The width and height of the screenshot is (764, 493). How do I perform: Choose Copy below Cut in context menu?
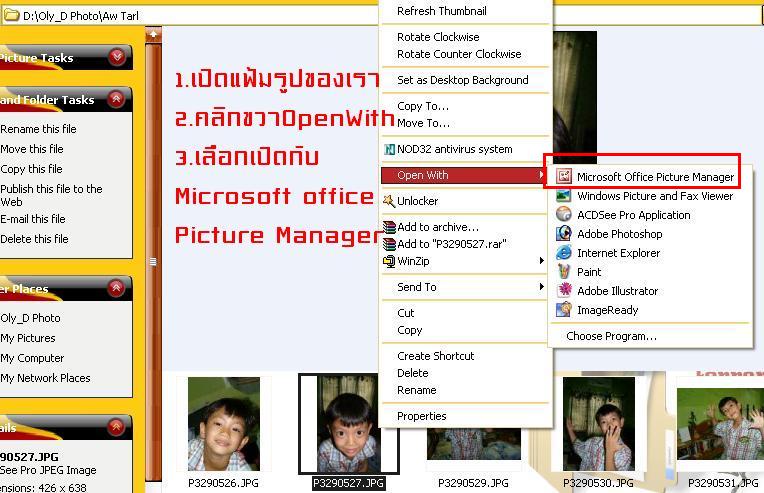tap(465, 330)
